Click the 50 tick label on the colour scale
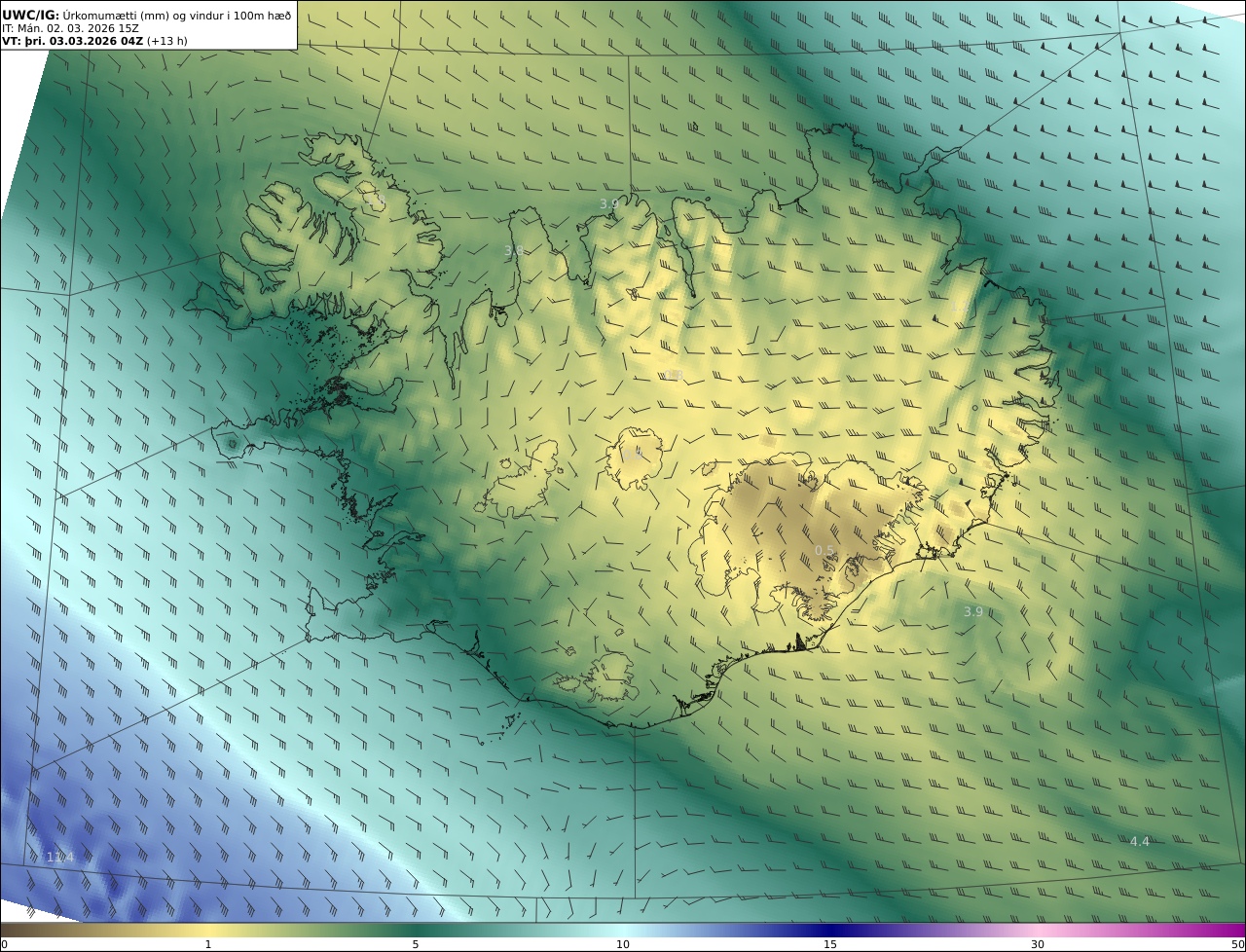Viewport: 1246px width, 952px height. point(1237,944)
